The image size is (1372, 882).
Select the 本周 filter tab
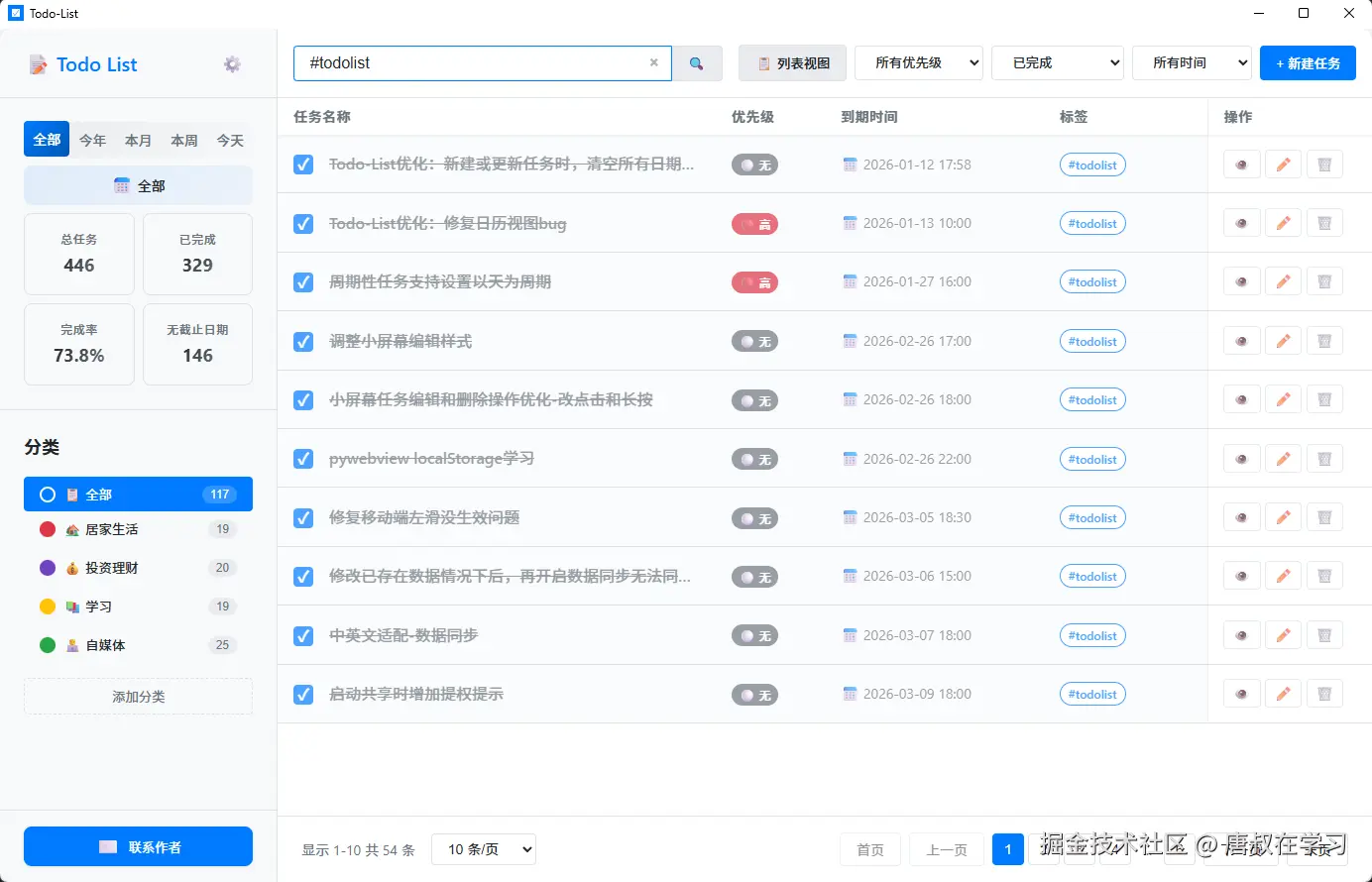coord(183,140)
